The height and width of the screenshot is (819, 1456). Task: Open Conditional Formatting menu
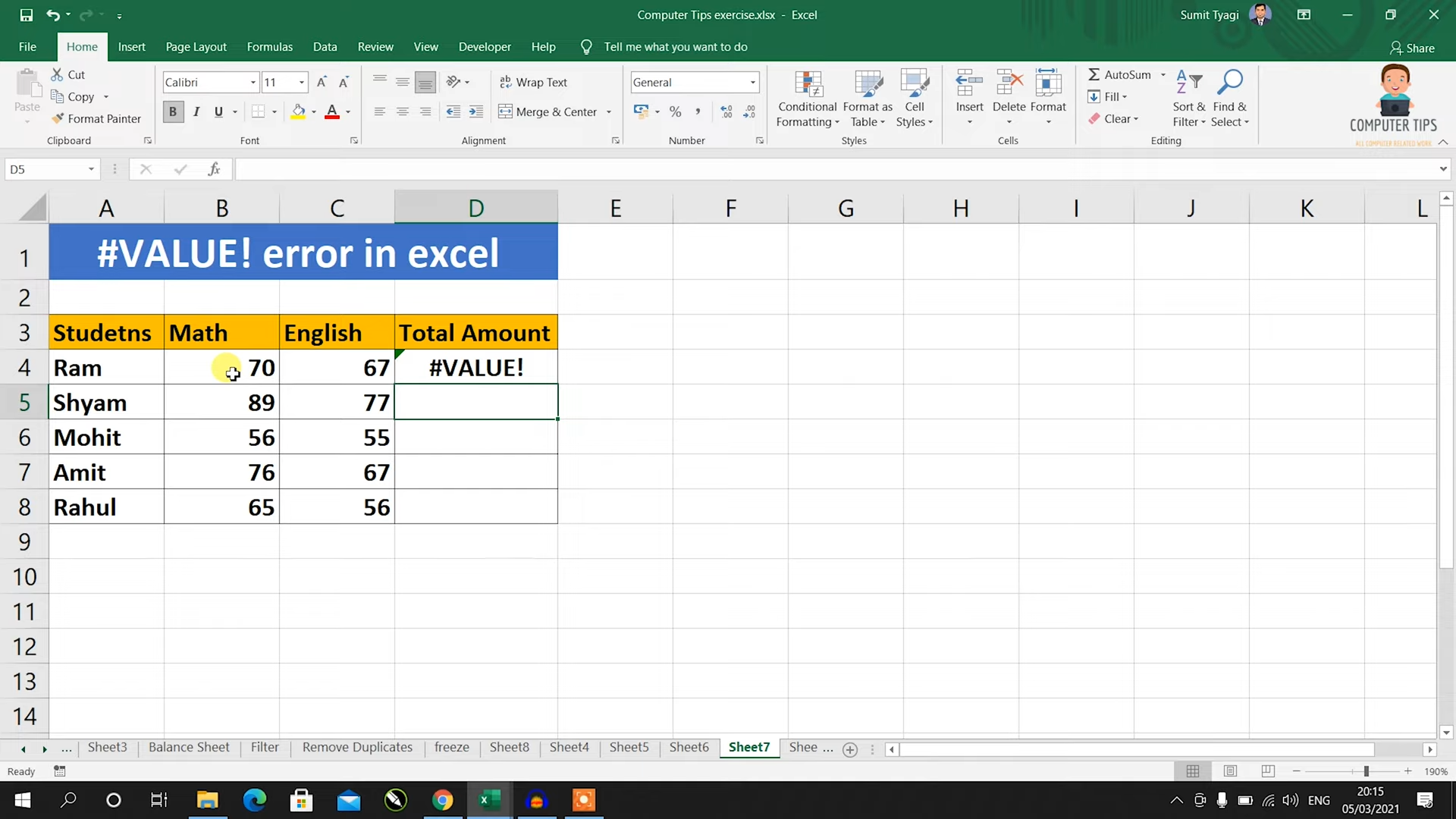tap(807, 97)
